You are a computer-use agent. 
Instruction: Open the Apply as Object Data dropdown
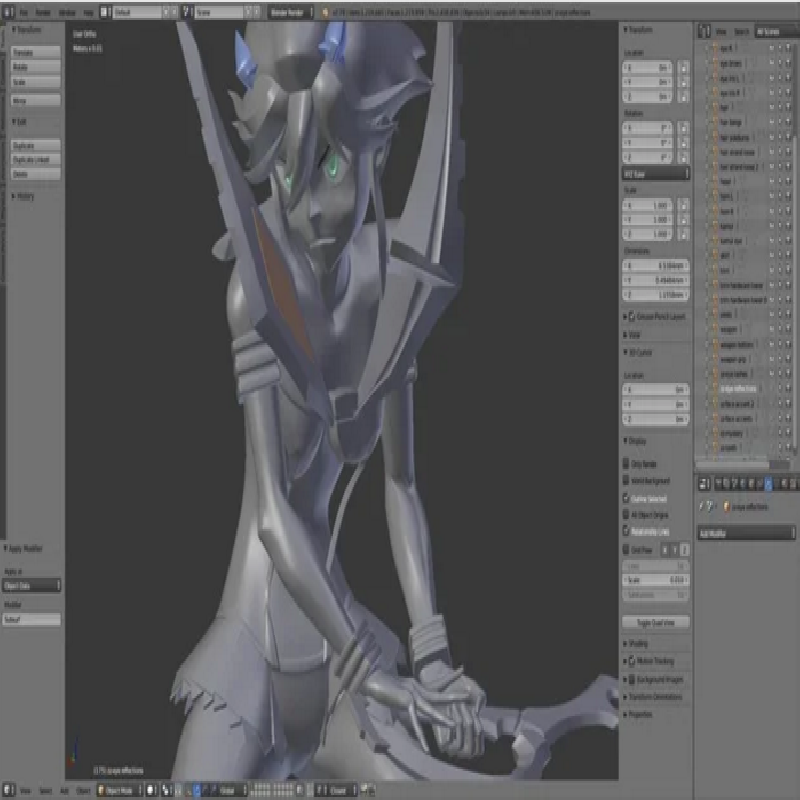point(32,586)
